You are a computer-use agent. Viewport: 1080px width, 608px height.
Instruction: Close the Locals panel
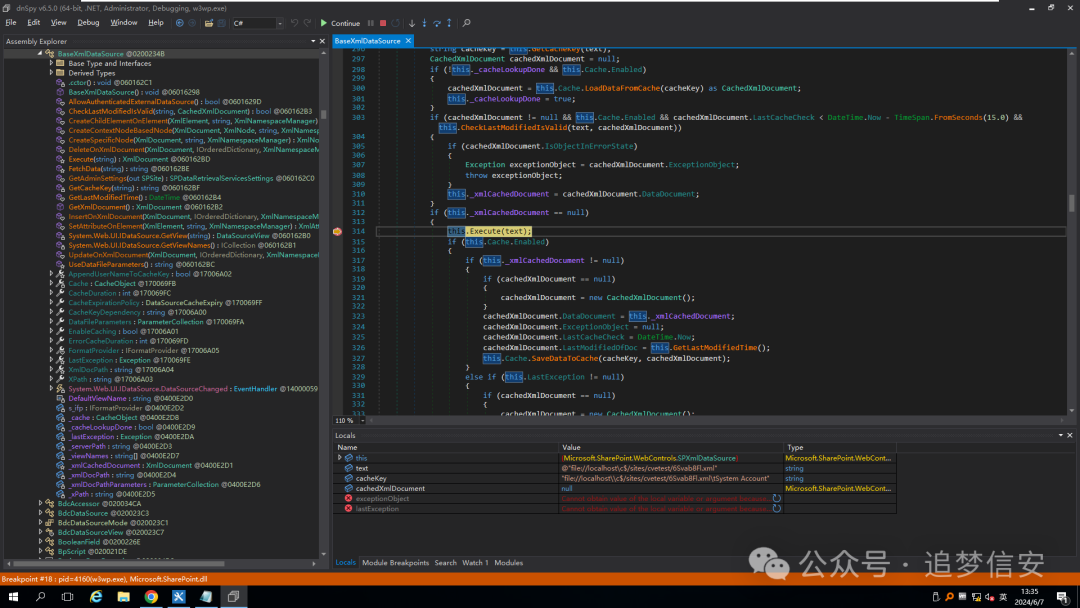coord(1070,435)
